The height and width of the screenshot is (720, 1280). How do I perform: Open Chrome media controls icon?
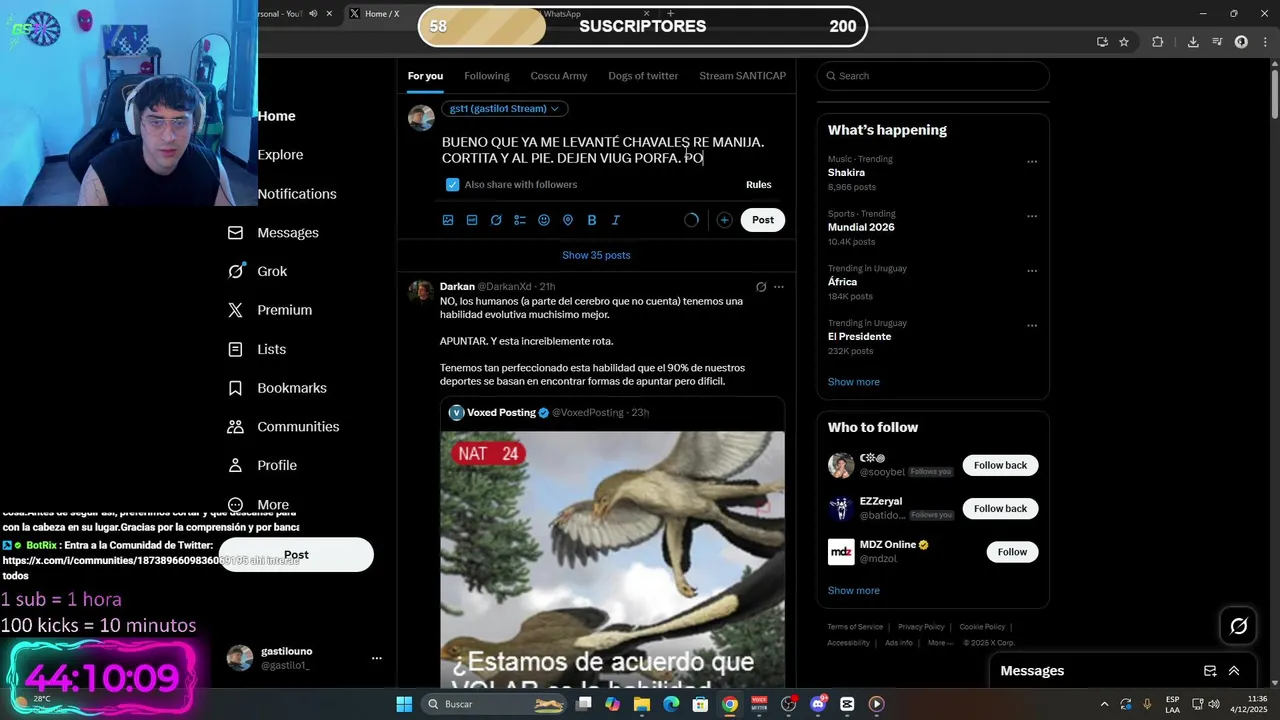[1217, 42]
